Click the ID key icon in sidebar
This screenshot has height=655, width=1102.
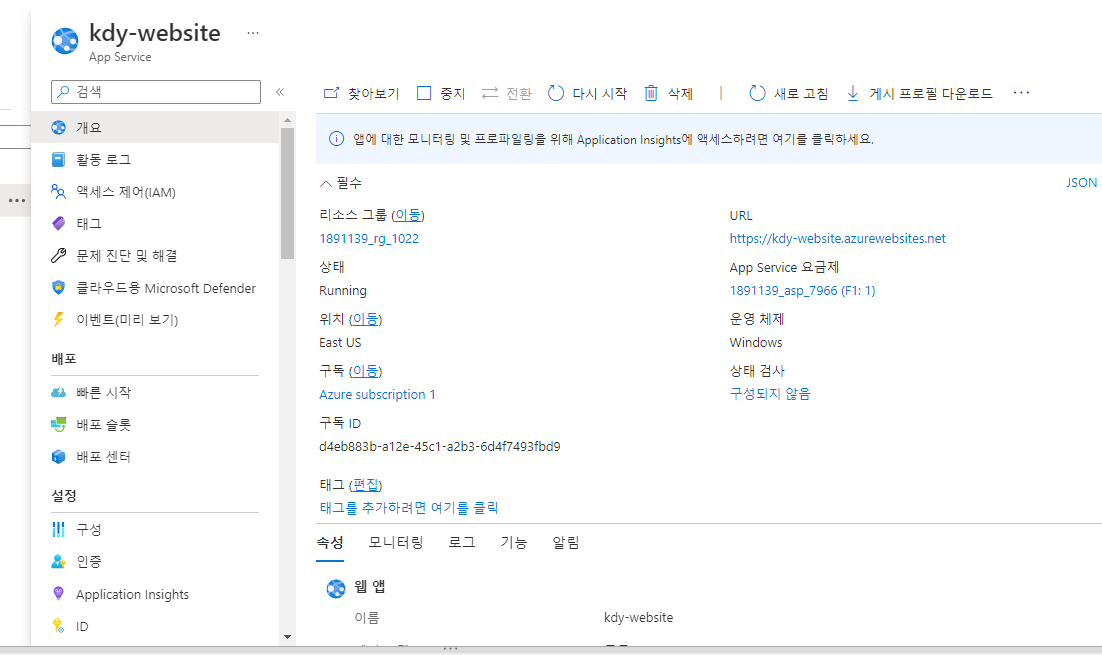58,625
